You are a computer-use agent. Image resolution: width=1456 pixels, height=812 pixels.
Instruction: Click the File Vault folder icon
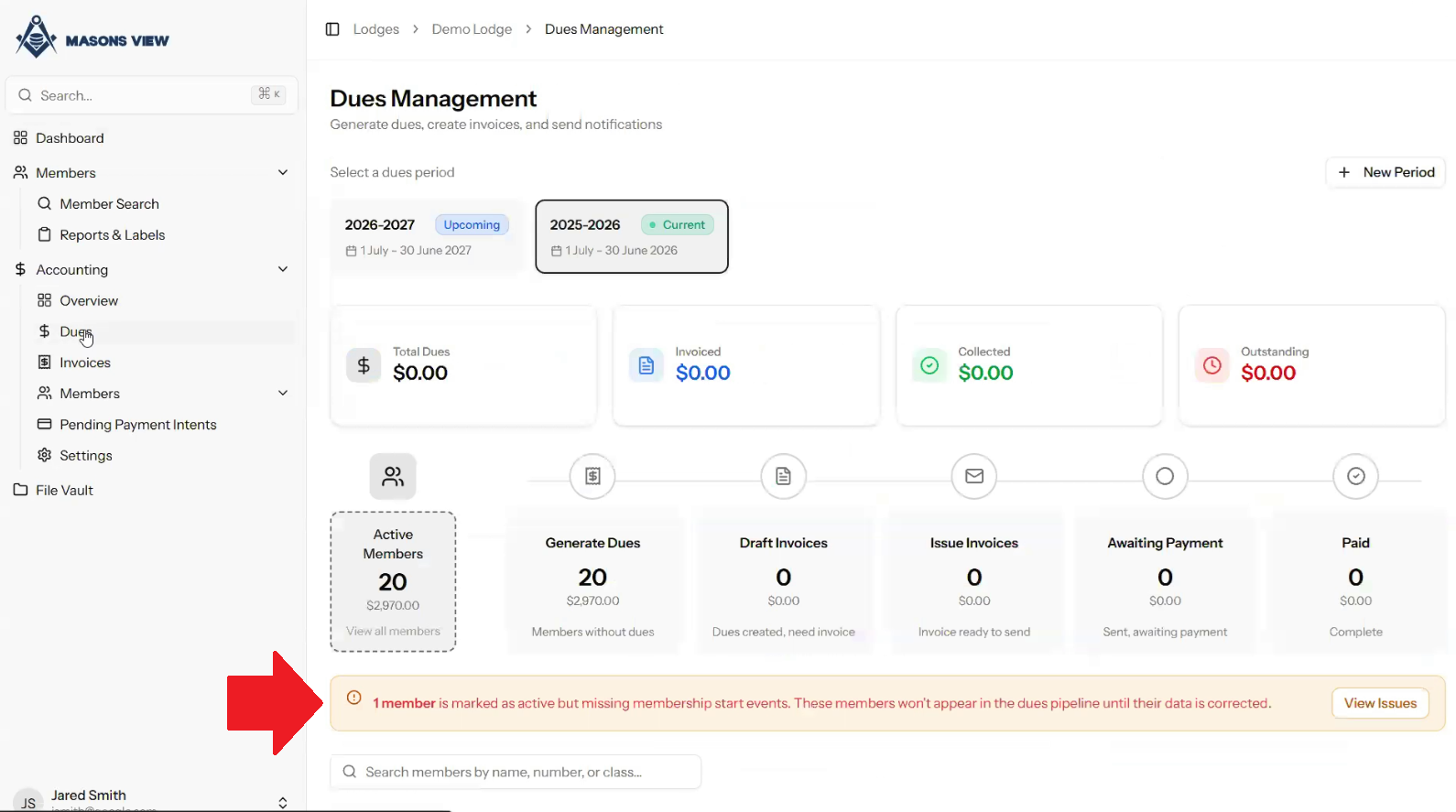(x=20, y=491)
